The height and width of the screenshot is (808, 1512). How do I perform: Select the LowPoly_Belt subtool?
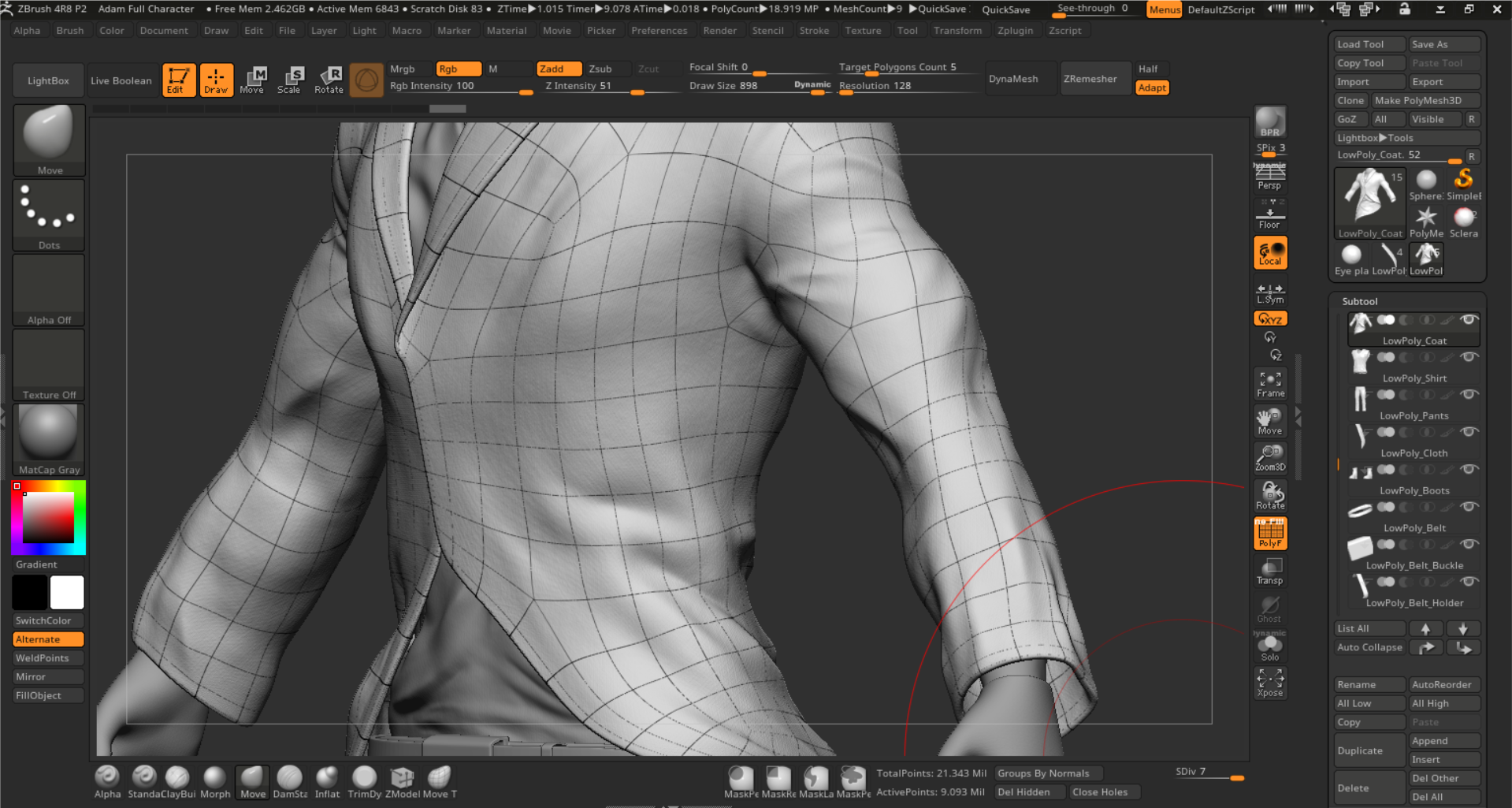click(x=1414, y=517)
